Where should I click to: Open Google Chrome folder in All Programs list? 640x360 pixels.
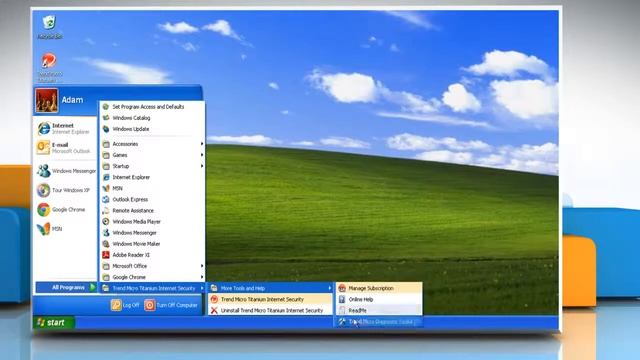[x=153, y=277]
